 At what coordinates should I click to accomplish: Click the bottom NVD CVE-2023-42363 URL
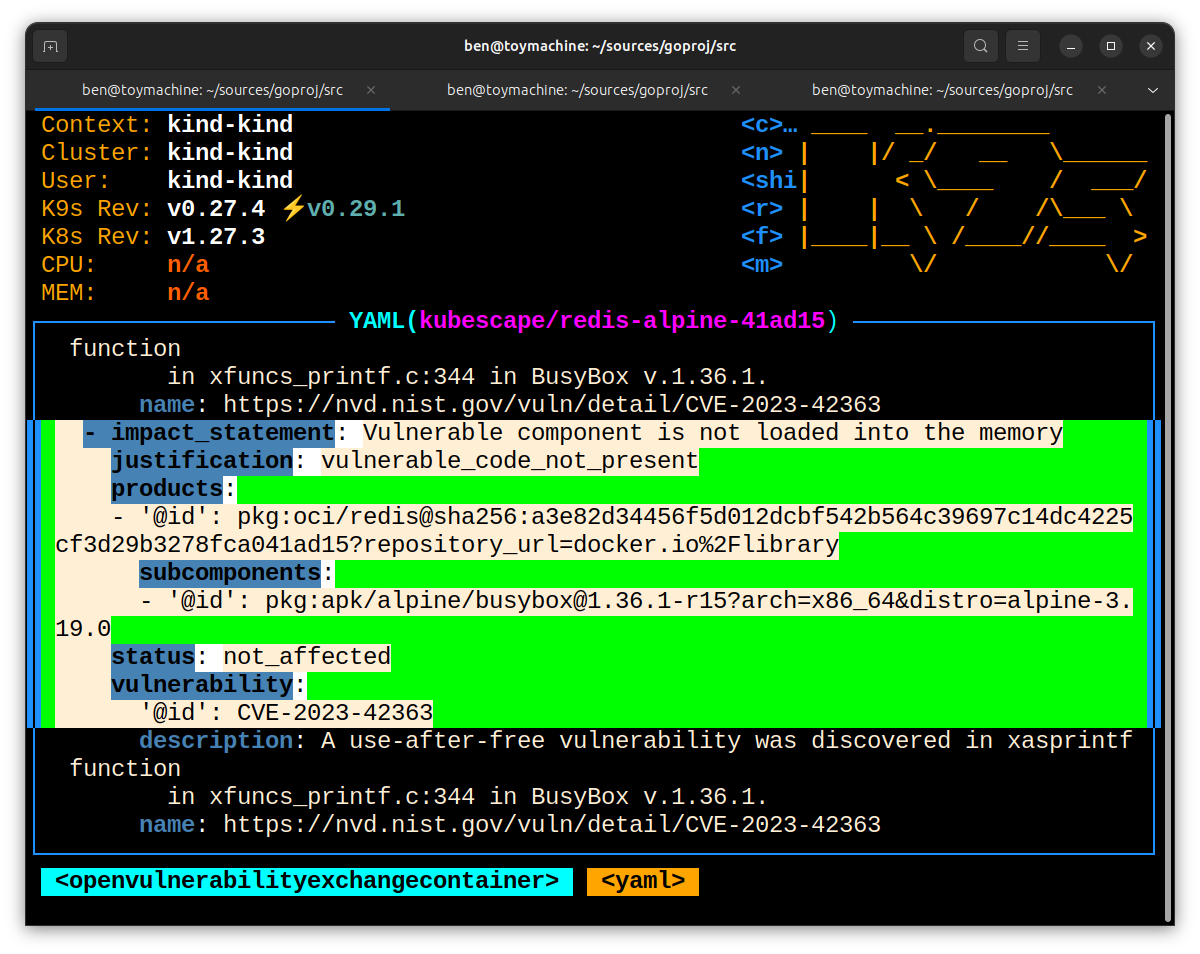(x=551, y=825)
